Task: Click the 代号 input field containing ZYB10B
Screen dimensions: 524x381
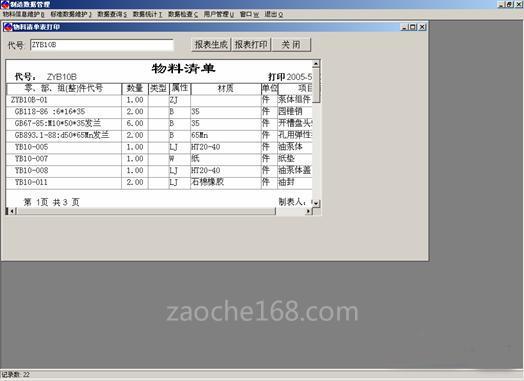Action: 102,45
